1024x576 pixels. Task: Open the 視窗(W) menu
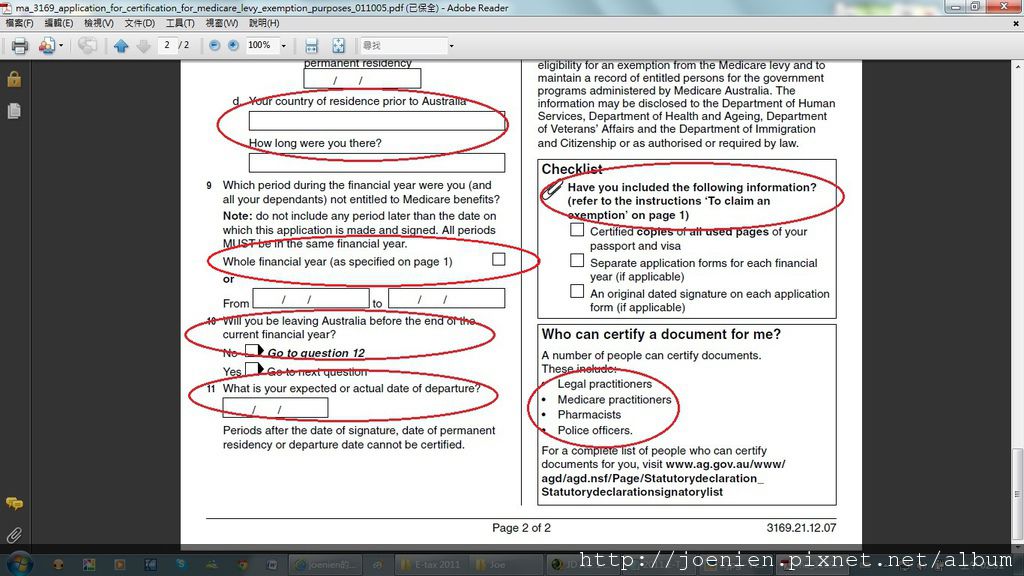pyautogui.click(x=222, y=23)
